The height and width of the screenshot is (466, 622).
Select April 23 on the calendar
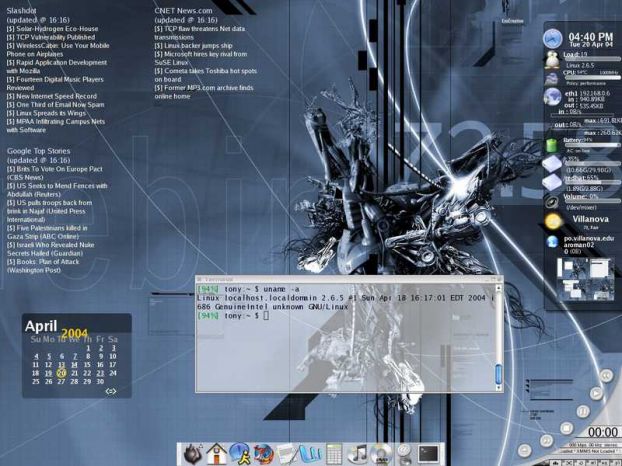tap(100, 373)
